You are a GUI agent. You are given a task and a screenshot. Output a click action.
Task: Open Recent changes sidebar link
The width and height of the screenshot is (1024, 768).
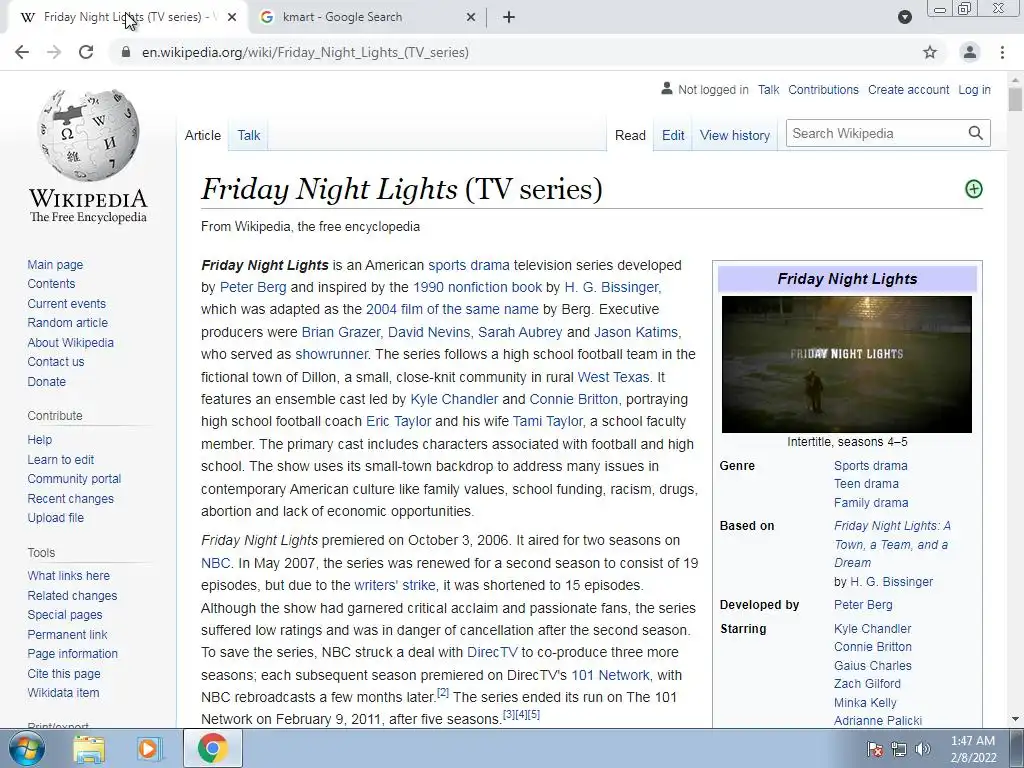pyautogui.click(x=71, y=498)
